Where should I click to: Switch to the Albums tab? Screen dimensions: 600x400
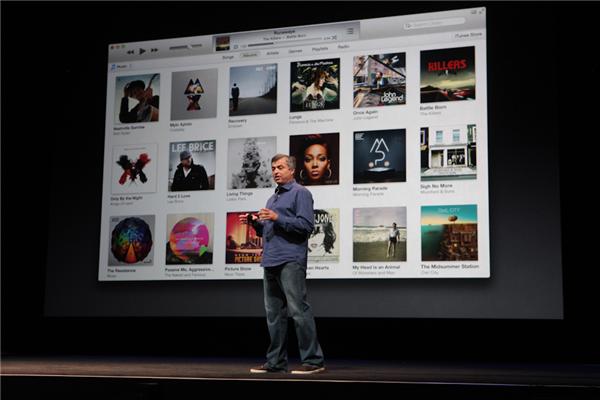coord(250,56)
